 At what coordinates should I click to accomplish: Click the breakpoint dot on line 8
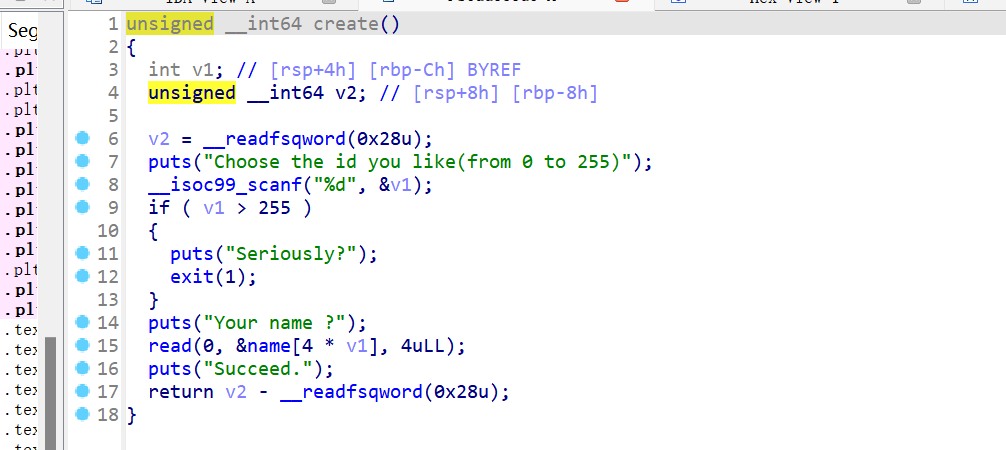[x=83, y=184]
